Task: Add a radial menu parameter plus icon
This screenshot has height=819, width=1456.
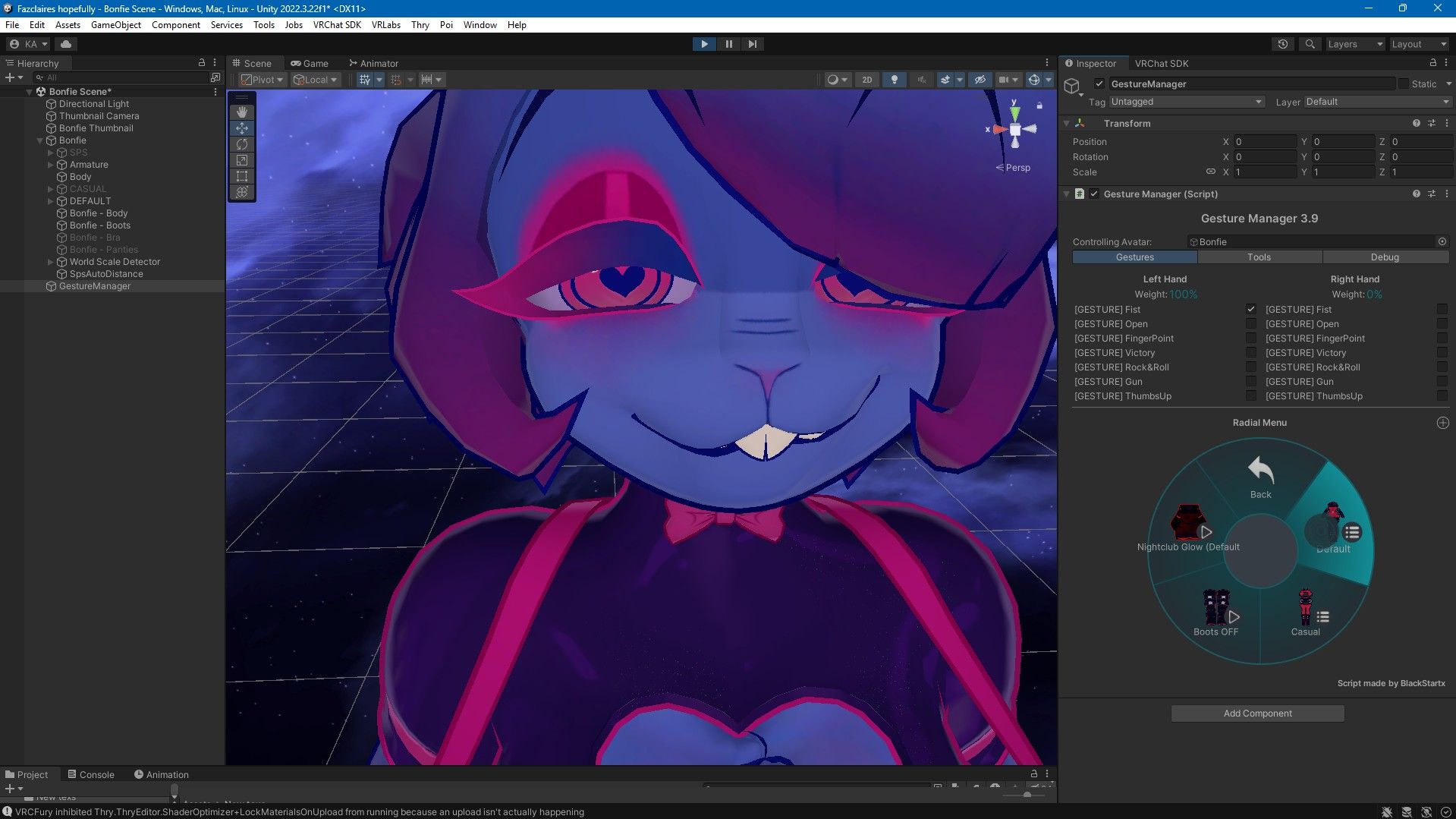Action: [x=1443, y=423]
